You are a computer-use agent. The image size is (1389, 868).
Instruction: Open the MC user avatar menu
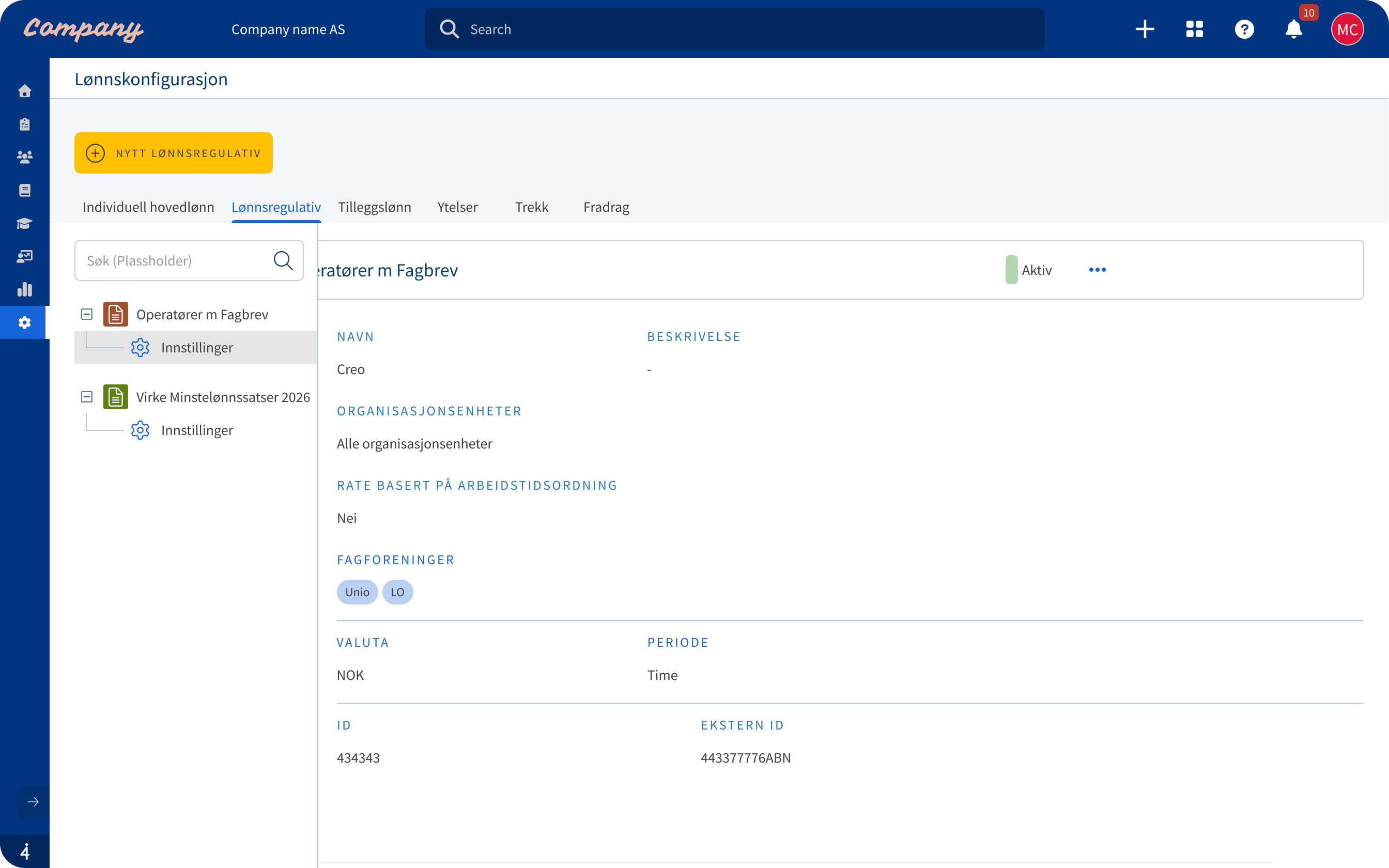tap(1347, 29)
